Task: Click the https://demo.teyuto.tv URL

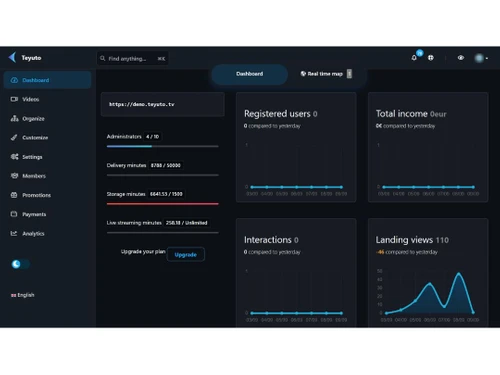Action: click(142, 104)
